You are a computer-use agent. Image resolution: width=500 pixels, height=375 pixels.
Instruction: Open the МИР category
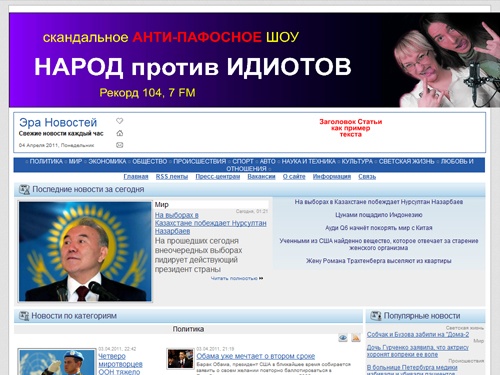point(75,161)
